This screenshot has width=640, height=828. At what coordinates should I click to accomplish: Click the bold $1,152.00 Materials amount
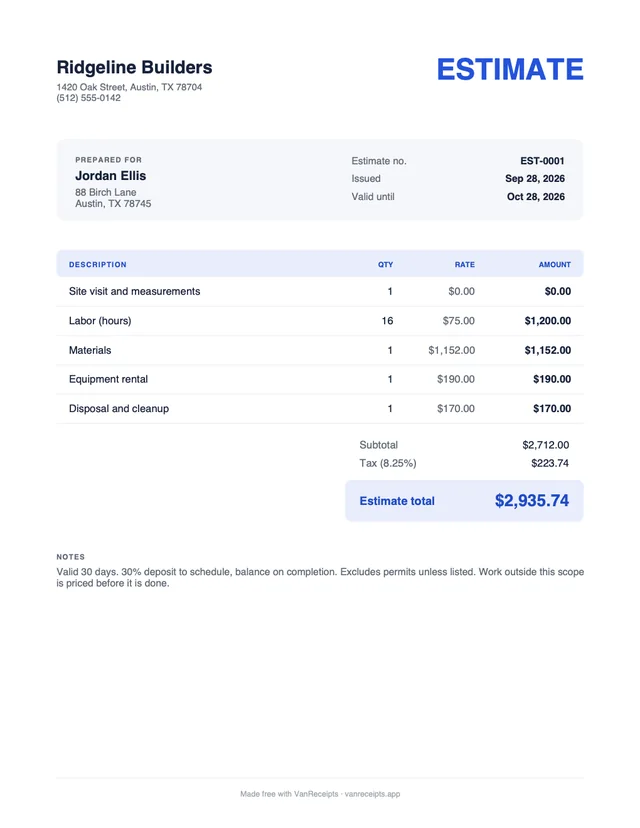(x=548, y=350)
